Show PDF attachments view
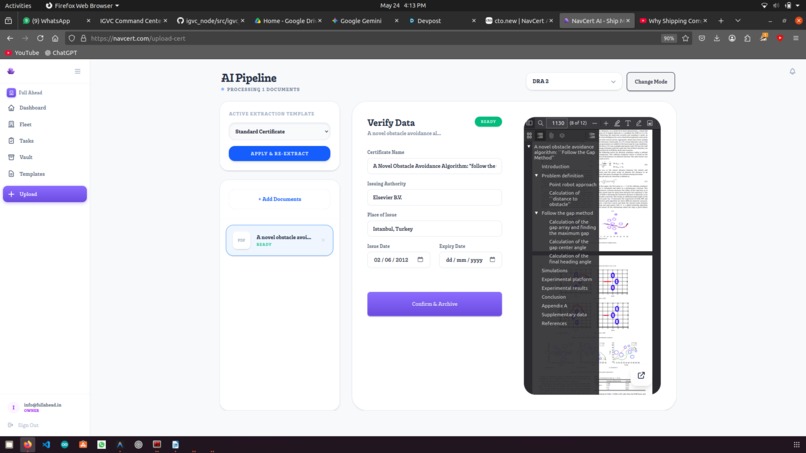806x453 pixels. [551, 136]
